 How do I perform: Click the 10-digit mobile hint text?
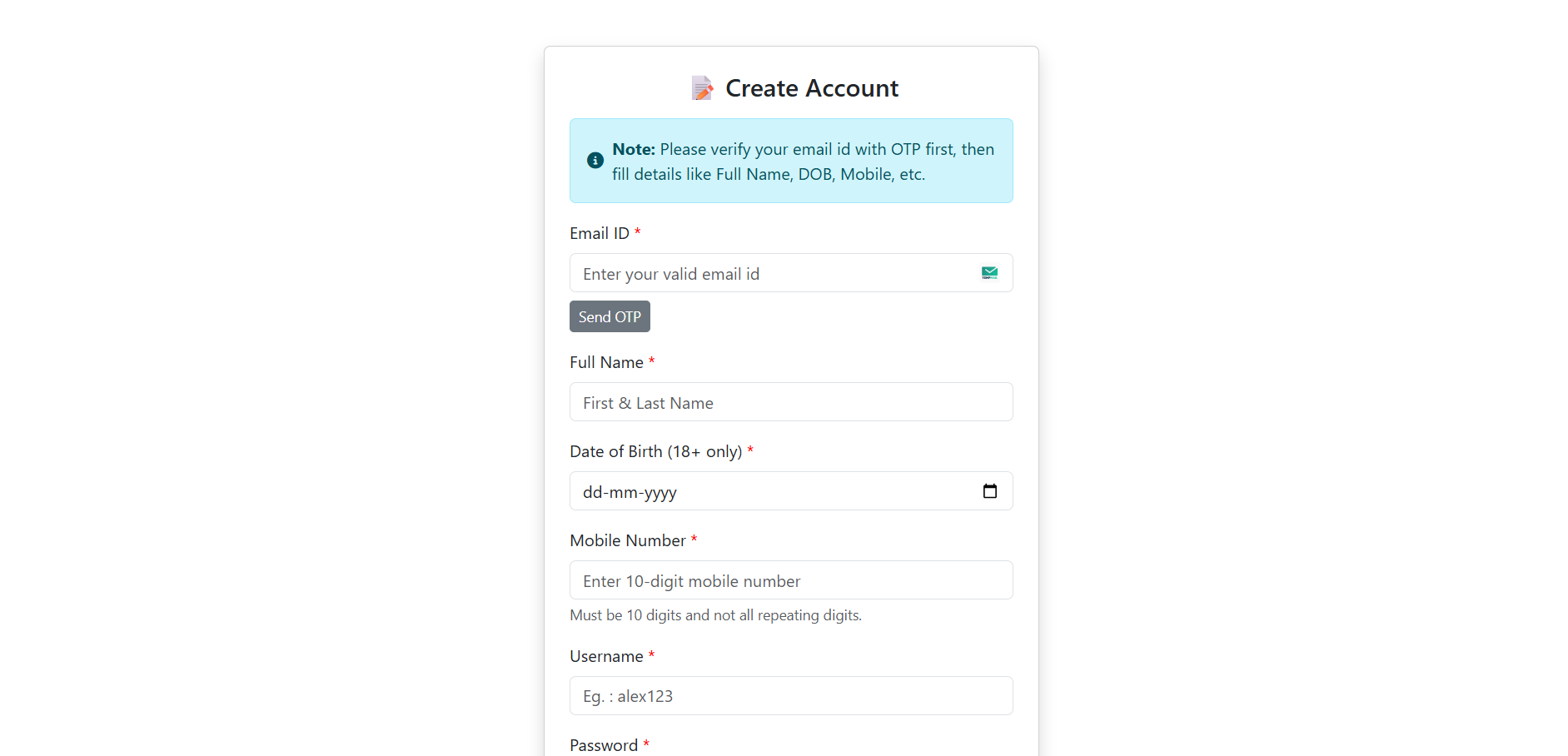716,615
